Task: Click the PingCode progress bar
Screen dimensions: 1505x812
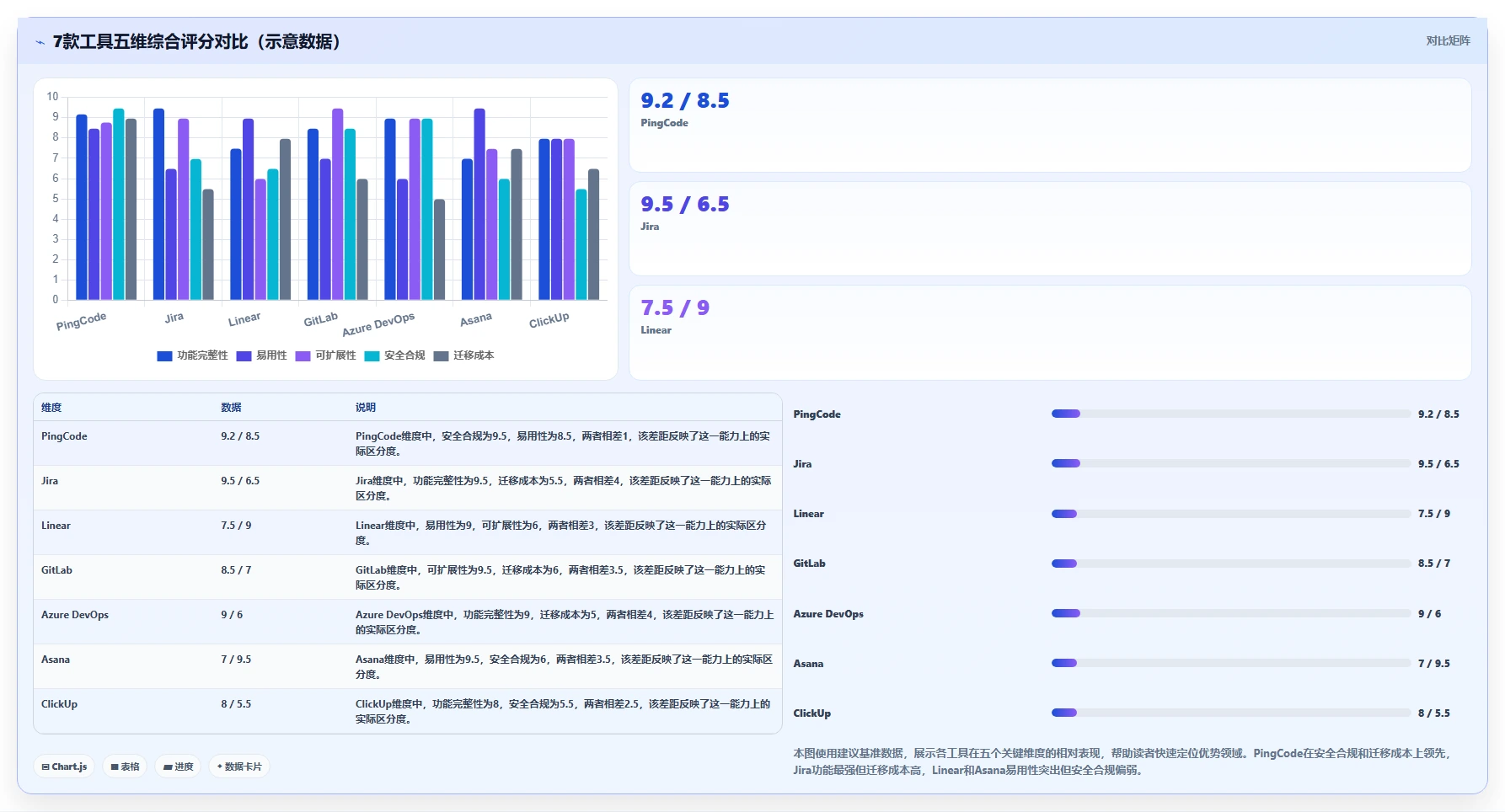Action: tap(1230, 414)
